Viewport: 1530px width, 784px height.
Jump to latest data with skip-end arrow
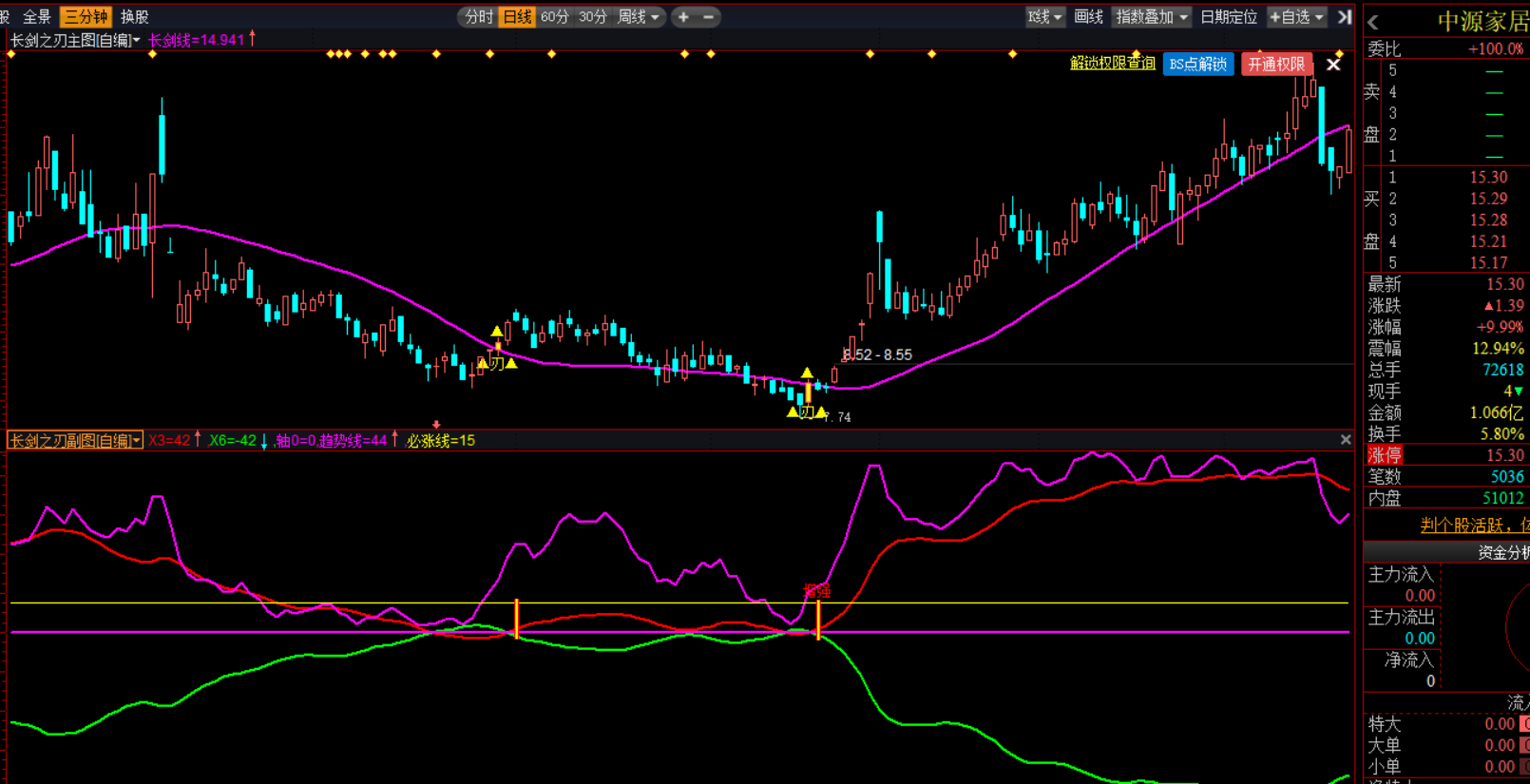click(x=1345, y=17)
